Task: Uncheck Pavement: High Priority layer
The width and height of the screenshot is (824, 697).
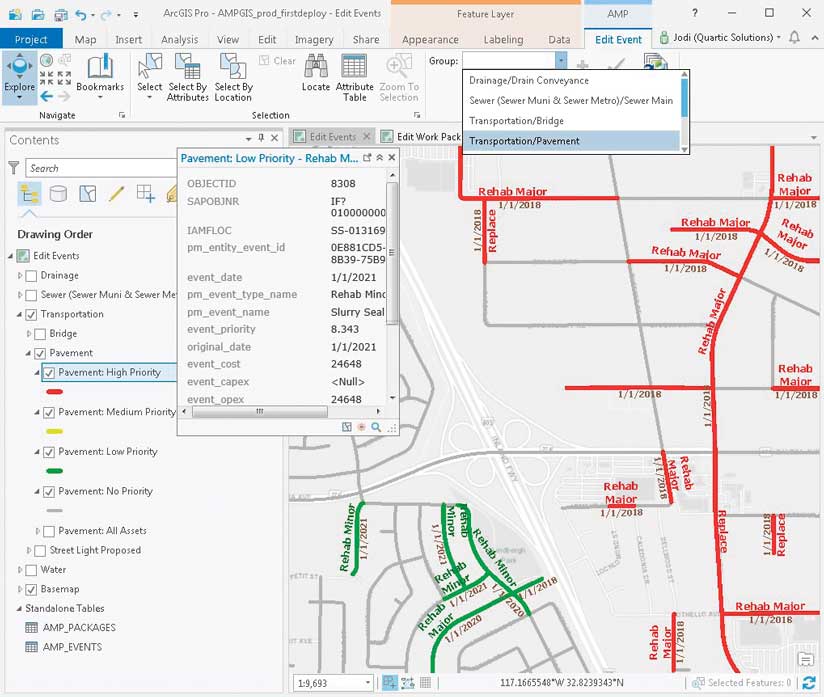Action: 49,373
